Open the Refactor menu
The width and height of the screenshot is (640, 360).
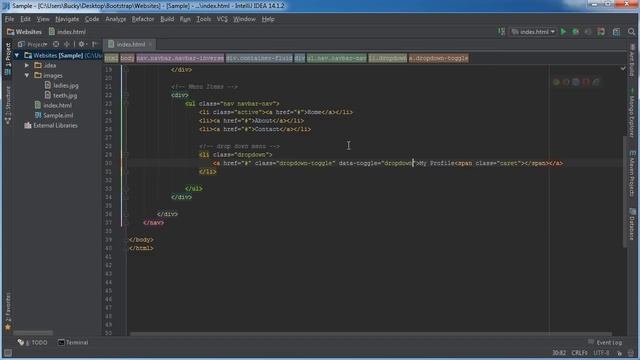[143, 19]
